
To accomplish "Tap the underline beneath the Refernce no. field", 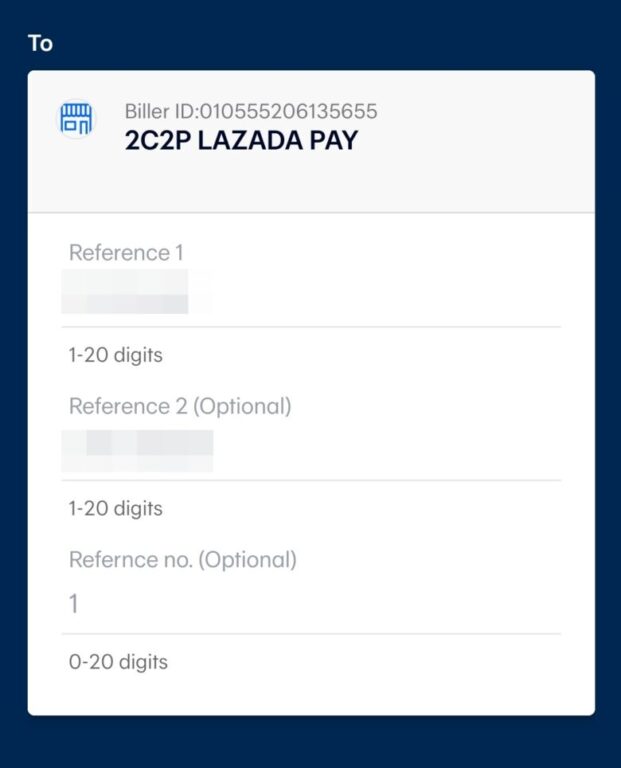I will [x=310, y=634].
